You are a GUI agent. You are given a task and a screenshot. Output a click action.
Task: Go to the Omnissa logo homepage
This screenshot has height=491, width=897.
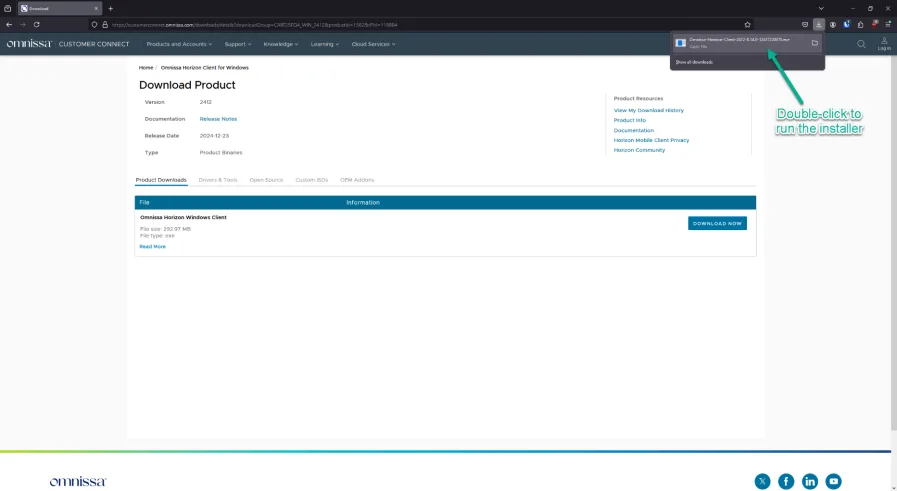pos(29,44)
